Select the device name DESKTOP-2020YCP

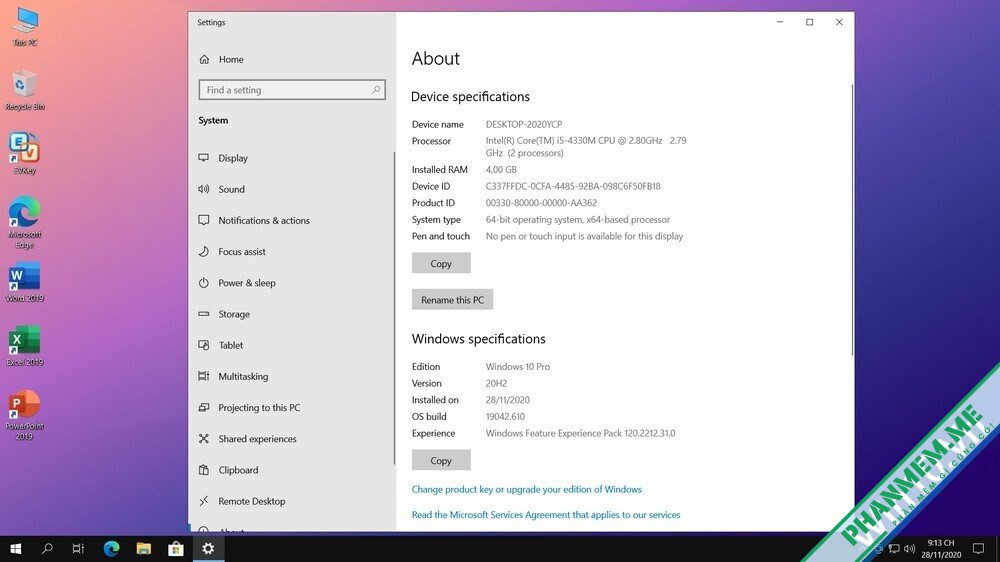tap(524, 124)
